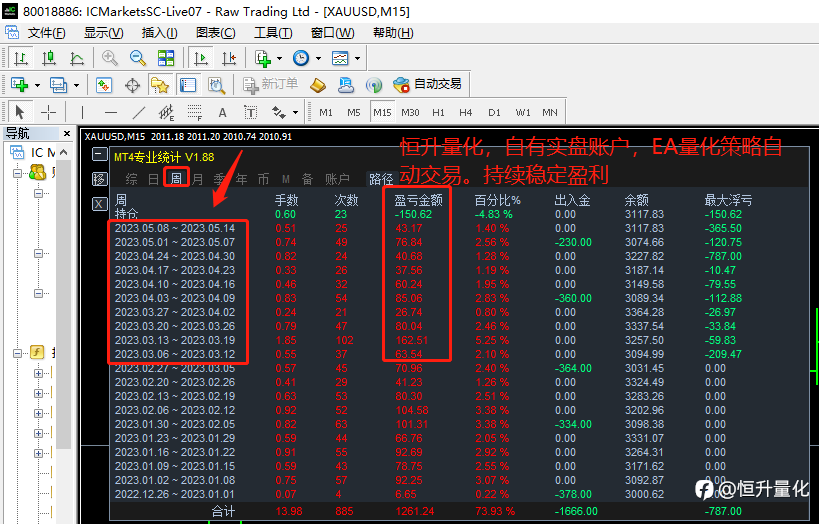Switch timeframe to M1
Viewport: 819px width, 524px height.
[326, 112]
